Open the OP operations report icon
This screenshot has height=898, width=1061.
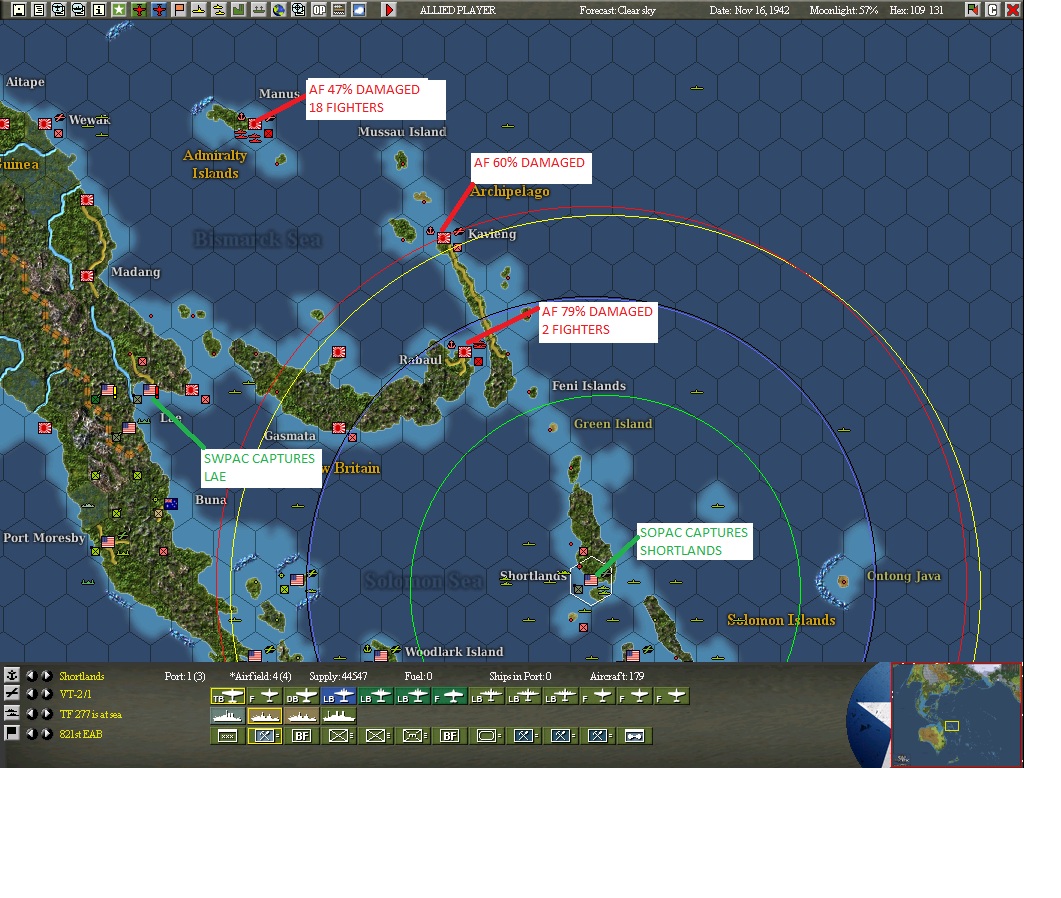tap(319, 9)
